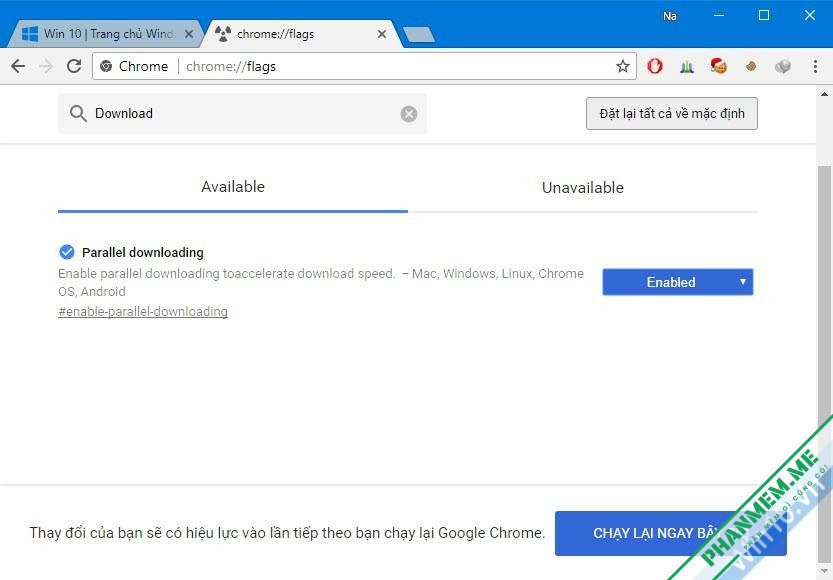The image size is (833, 580).
Task: Click the scroll up arrow on scrollbar
Action: tap(824, 94)
